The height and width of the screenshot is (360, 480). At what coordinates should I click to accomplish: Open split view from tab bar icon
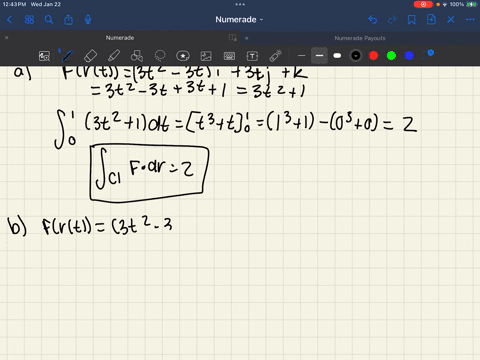pos(233,38)
